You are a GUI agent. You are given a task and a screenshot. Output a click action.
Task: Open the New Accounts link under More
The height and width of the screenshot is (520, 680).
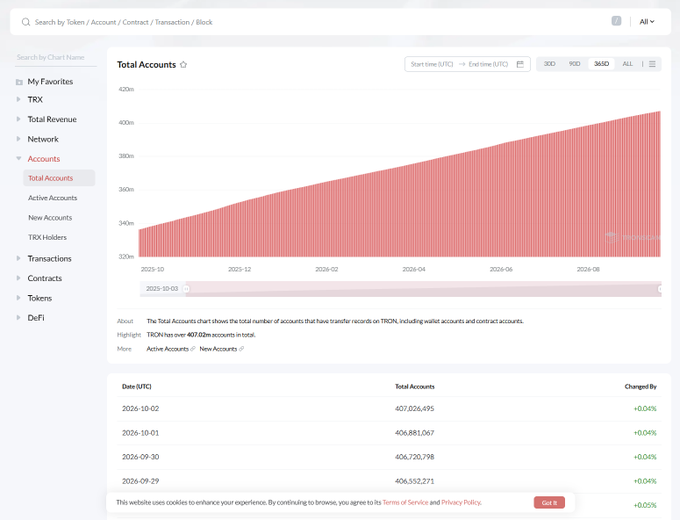pyautogui.click(x=218, y=349)
